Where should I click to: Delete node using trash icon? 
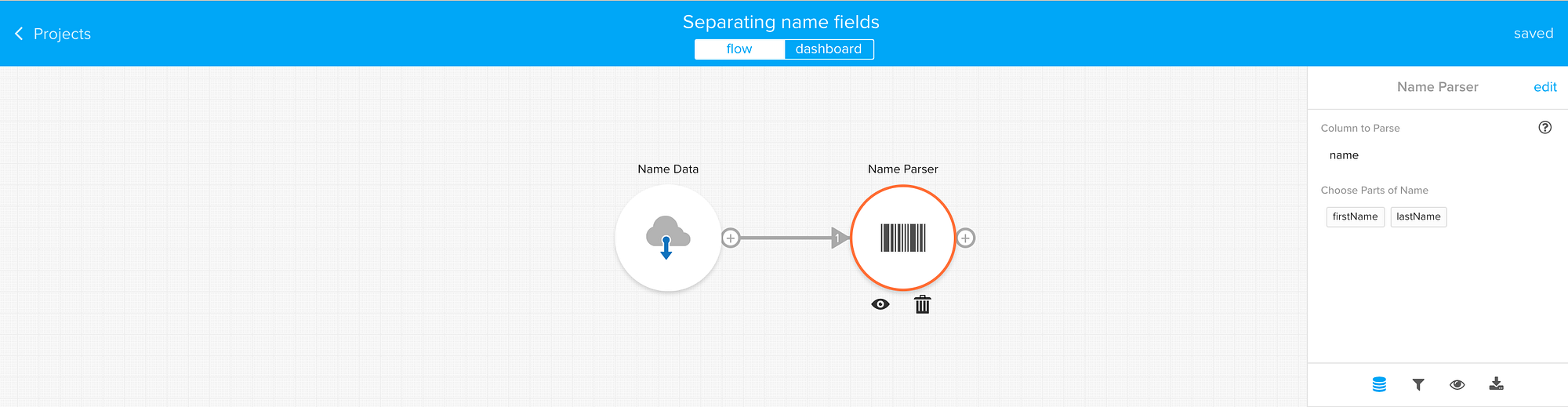pyautogui.click(x=922, y=304)
